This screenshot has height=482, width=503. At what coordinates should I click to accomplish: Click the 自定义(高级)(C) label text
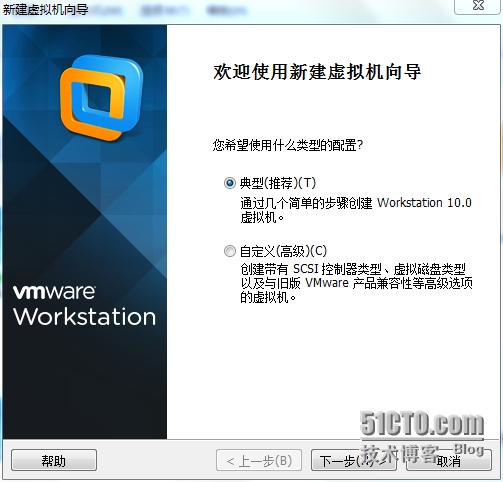click(x=283, y=251)
